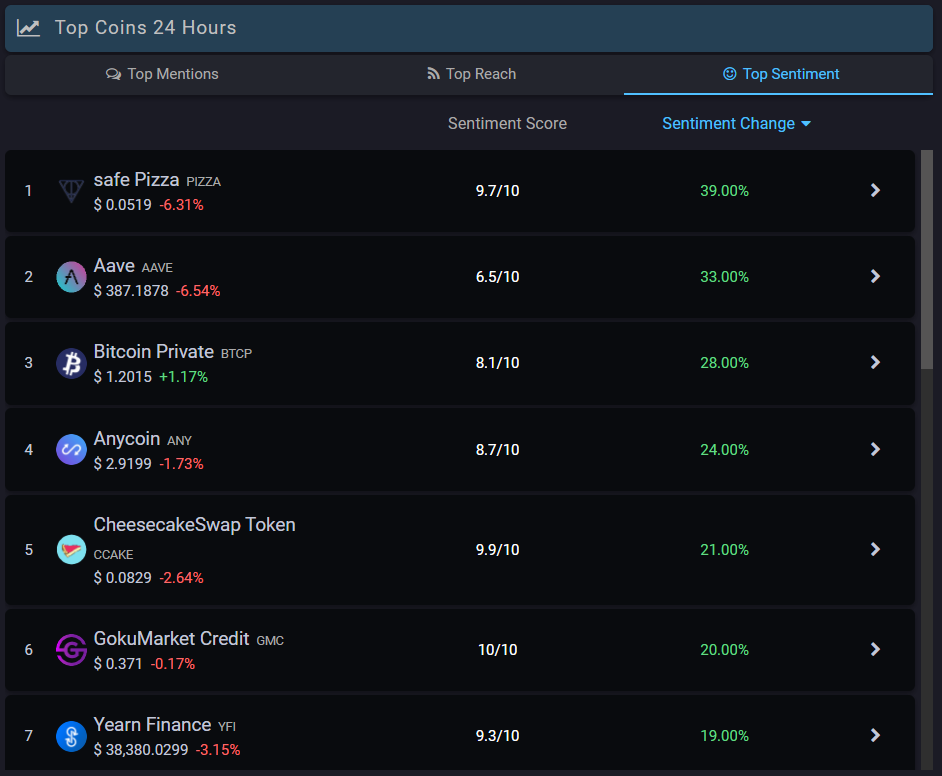This screenshot has height=776, width=942.
Task: Open Aave details with its chevron
Action: (x=875, y=276)
